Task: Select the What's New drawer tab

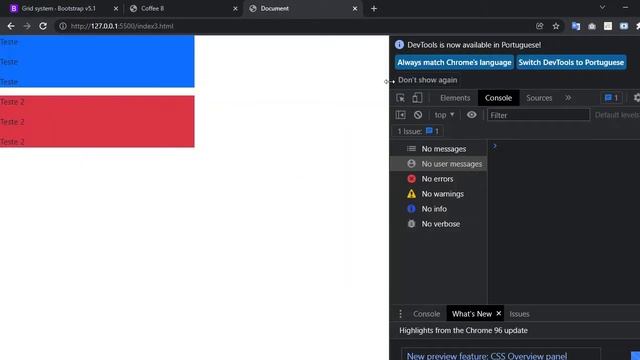Action: (471, 314)
